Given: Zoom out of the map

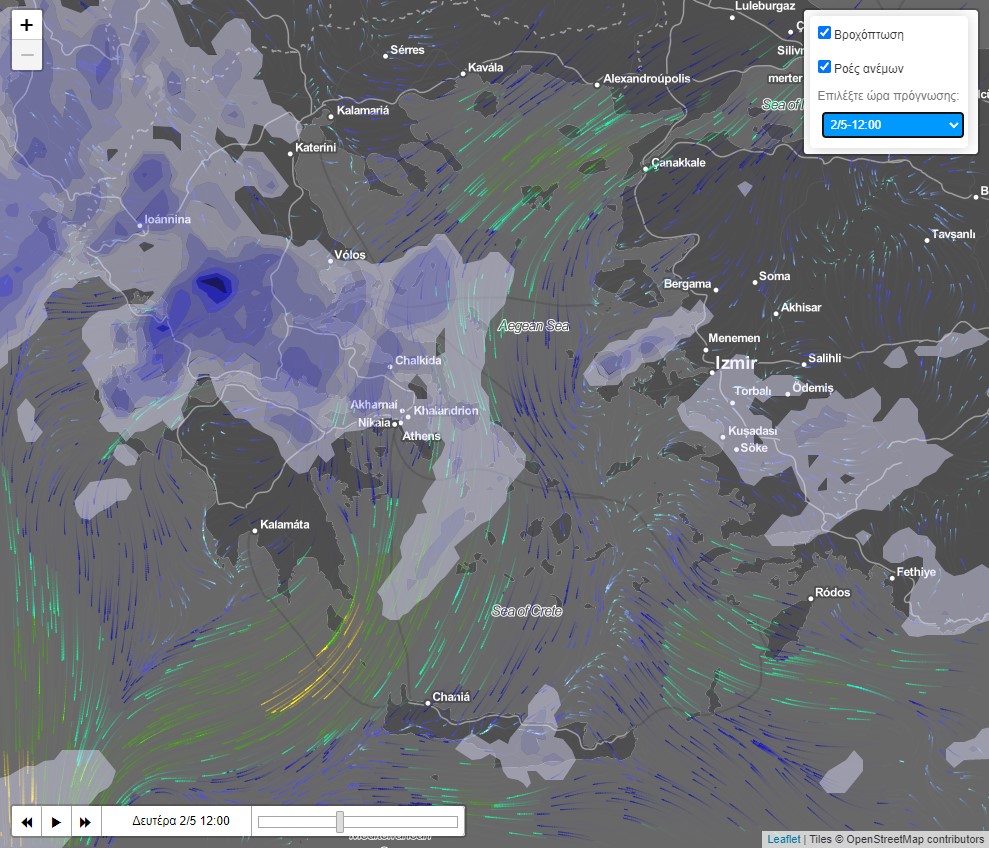Looking at the screenshot, I should (x=27, y=55).
